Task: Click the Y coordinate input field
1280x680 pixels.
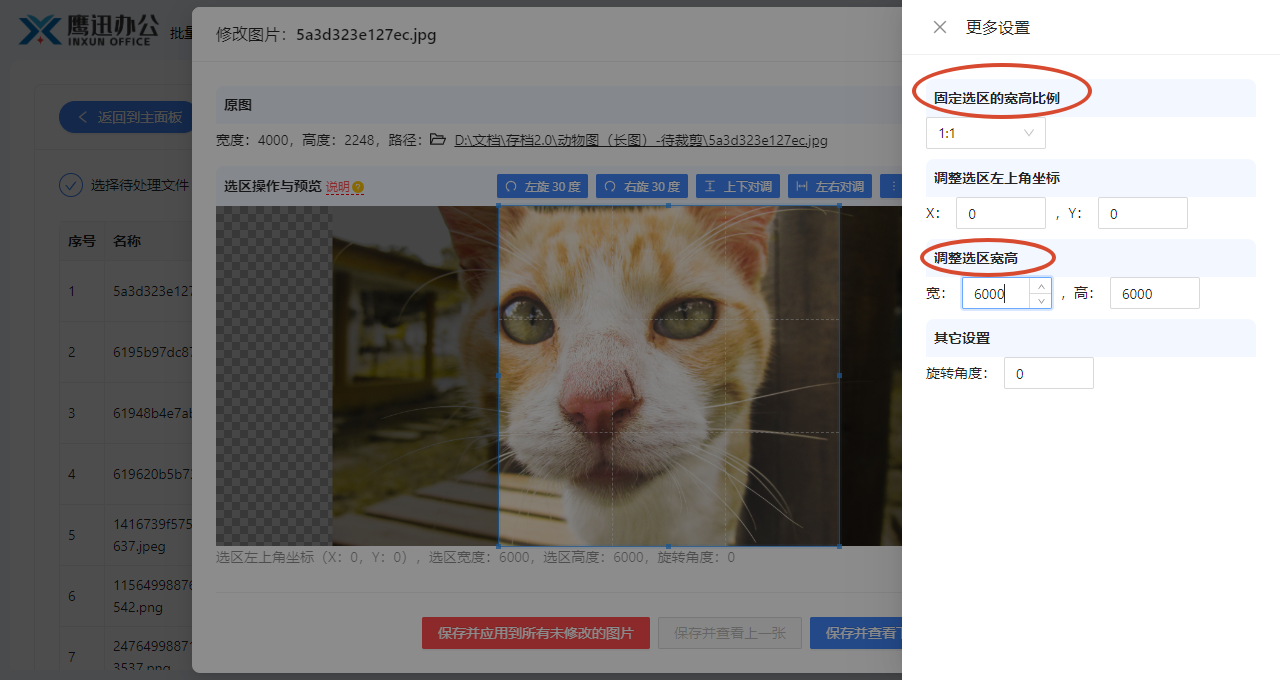Action: point(1143,213)
